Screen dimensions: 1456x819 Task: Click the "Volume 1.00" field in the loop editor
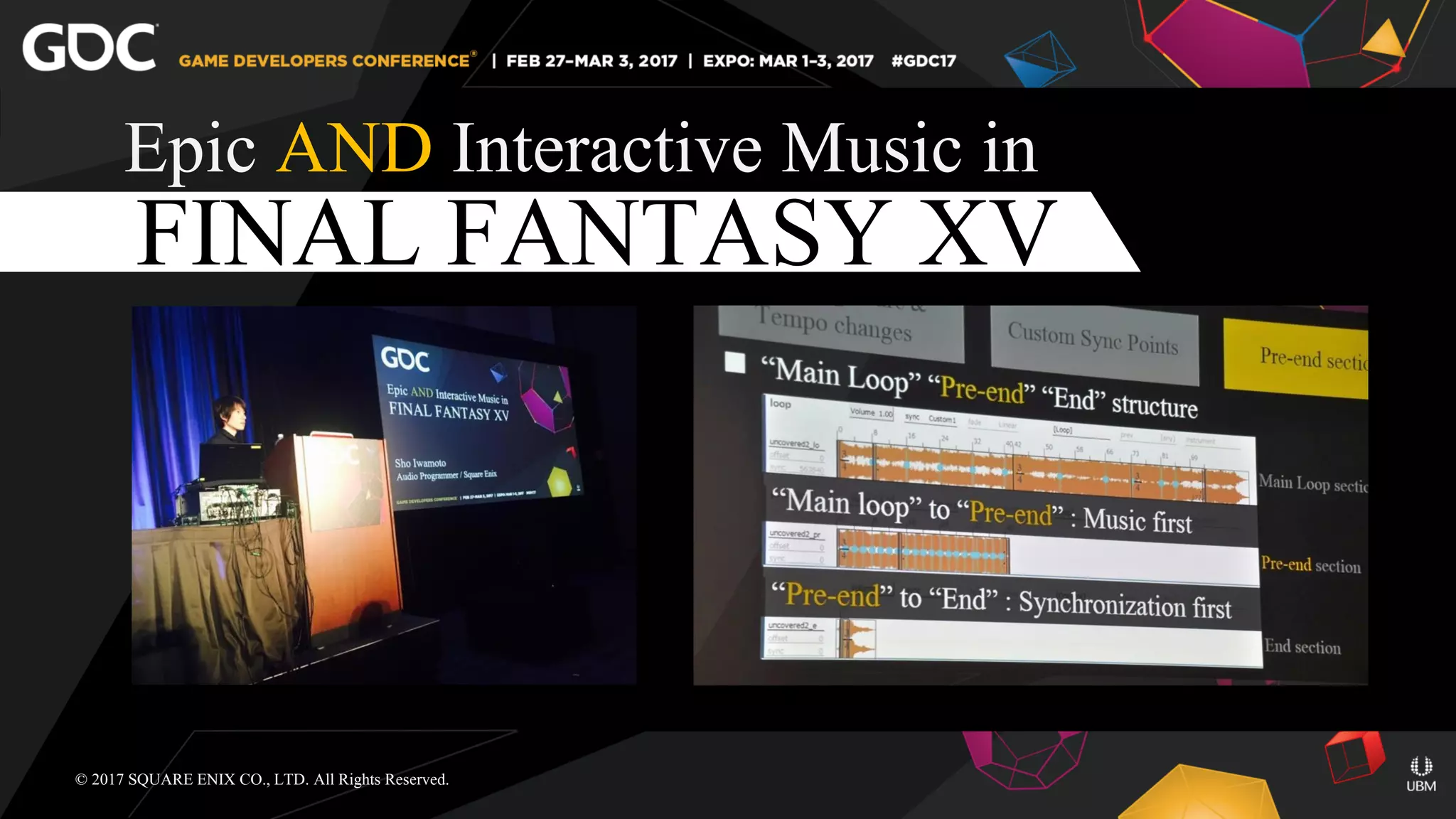pos(871,412)
